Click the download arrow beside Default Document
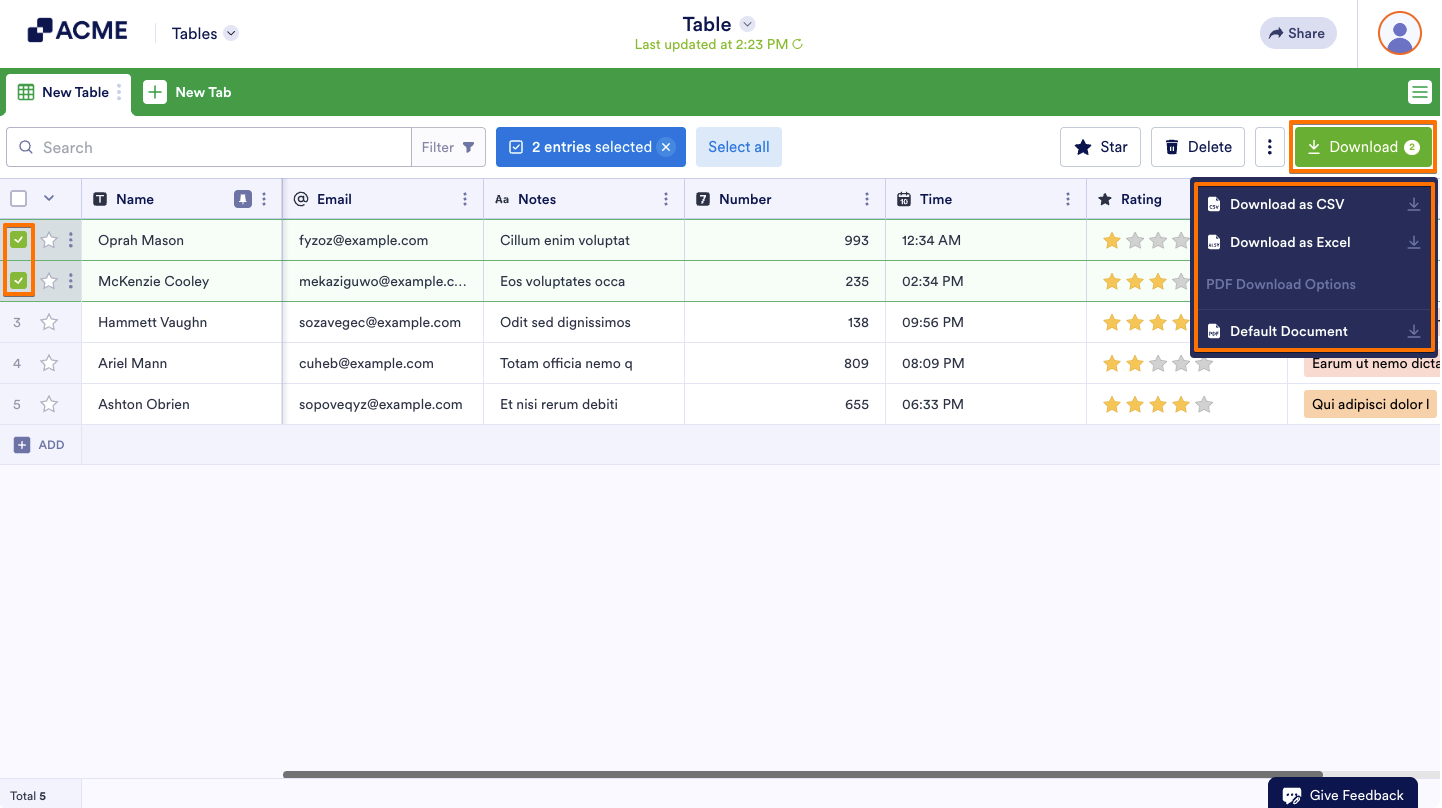The height and width of the screenshot is (808, 1442). click(x=1414, y=331)
